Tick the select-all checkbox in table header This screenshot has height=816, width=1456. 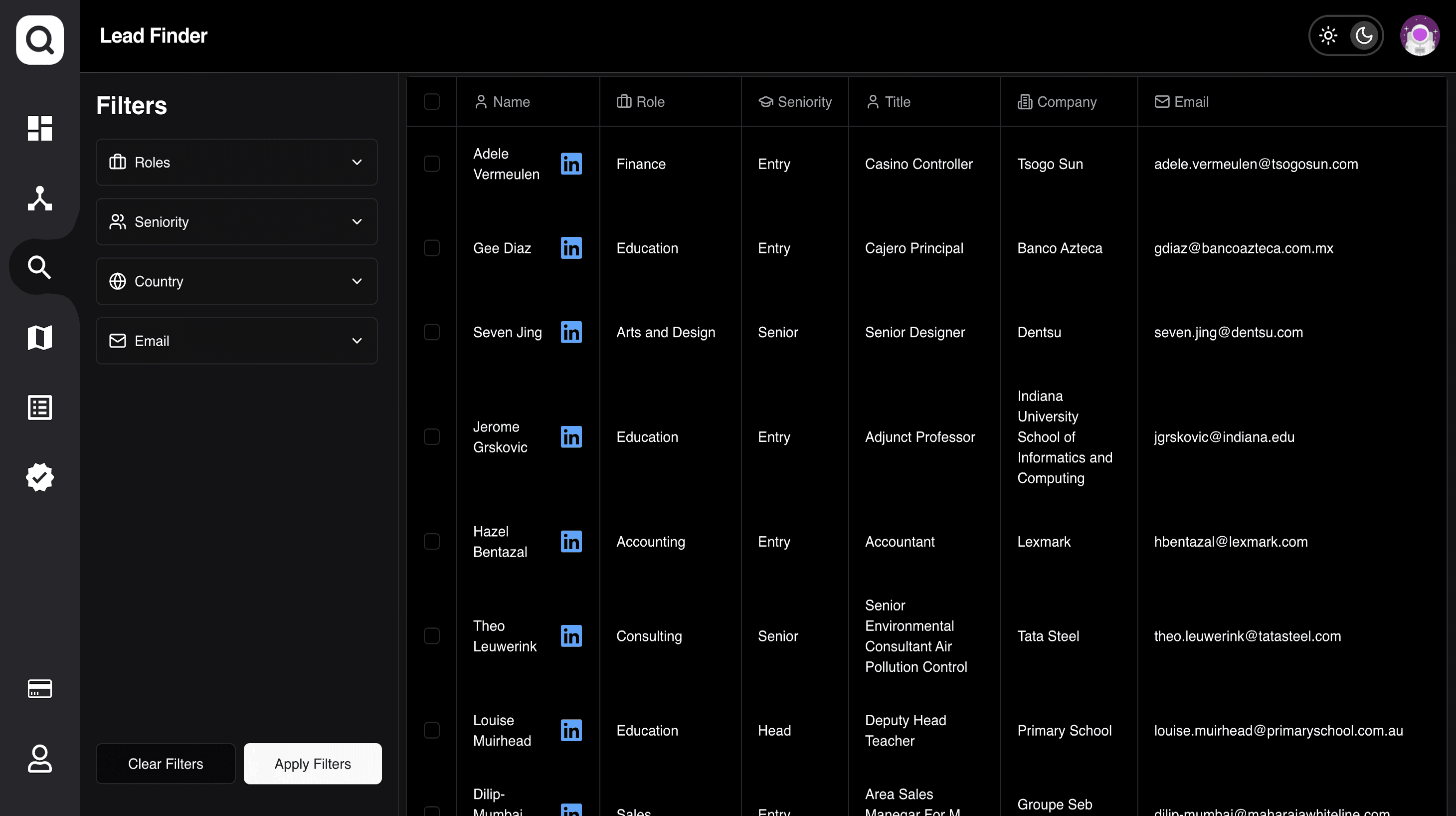[431, 102]
